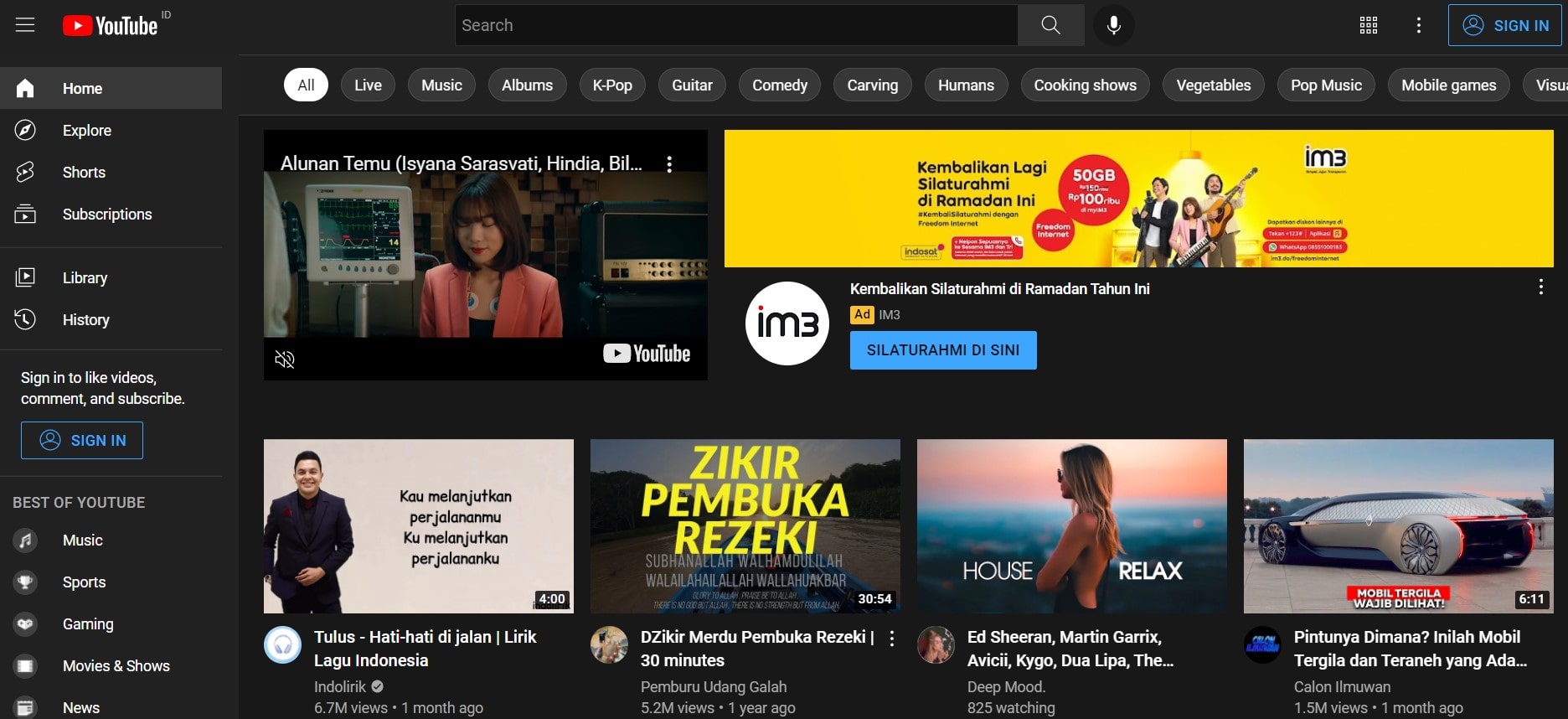Open Zikir Pembuka Rezeki thumbnail

point(745,526)
